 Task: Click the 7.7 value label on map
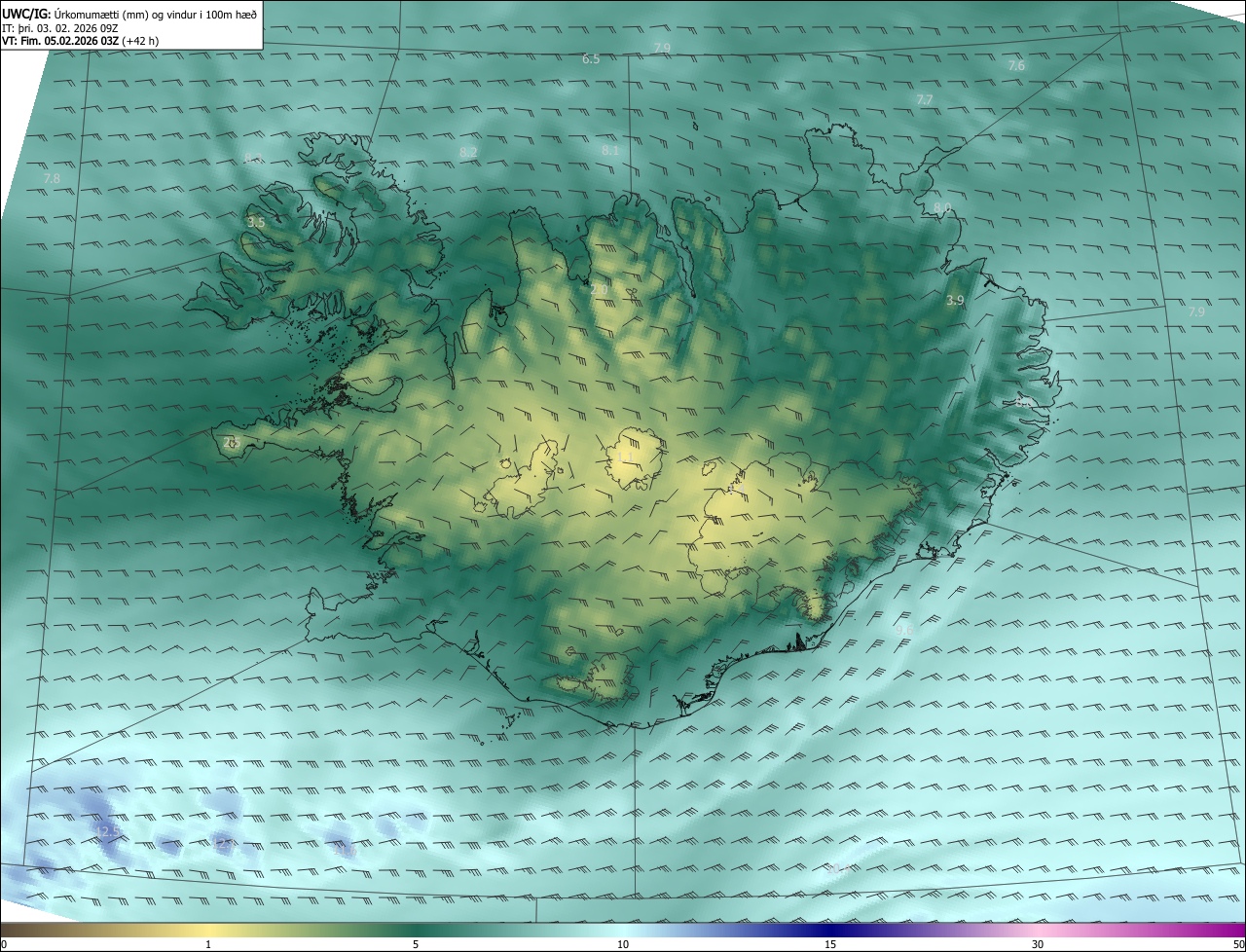click(925, 100)
